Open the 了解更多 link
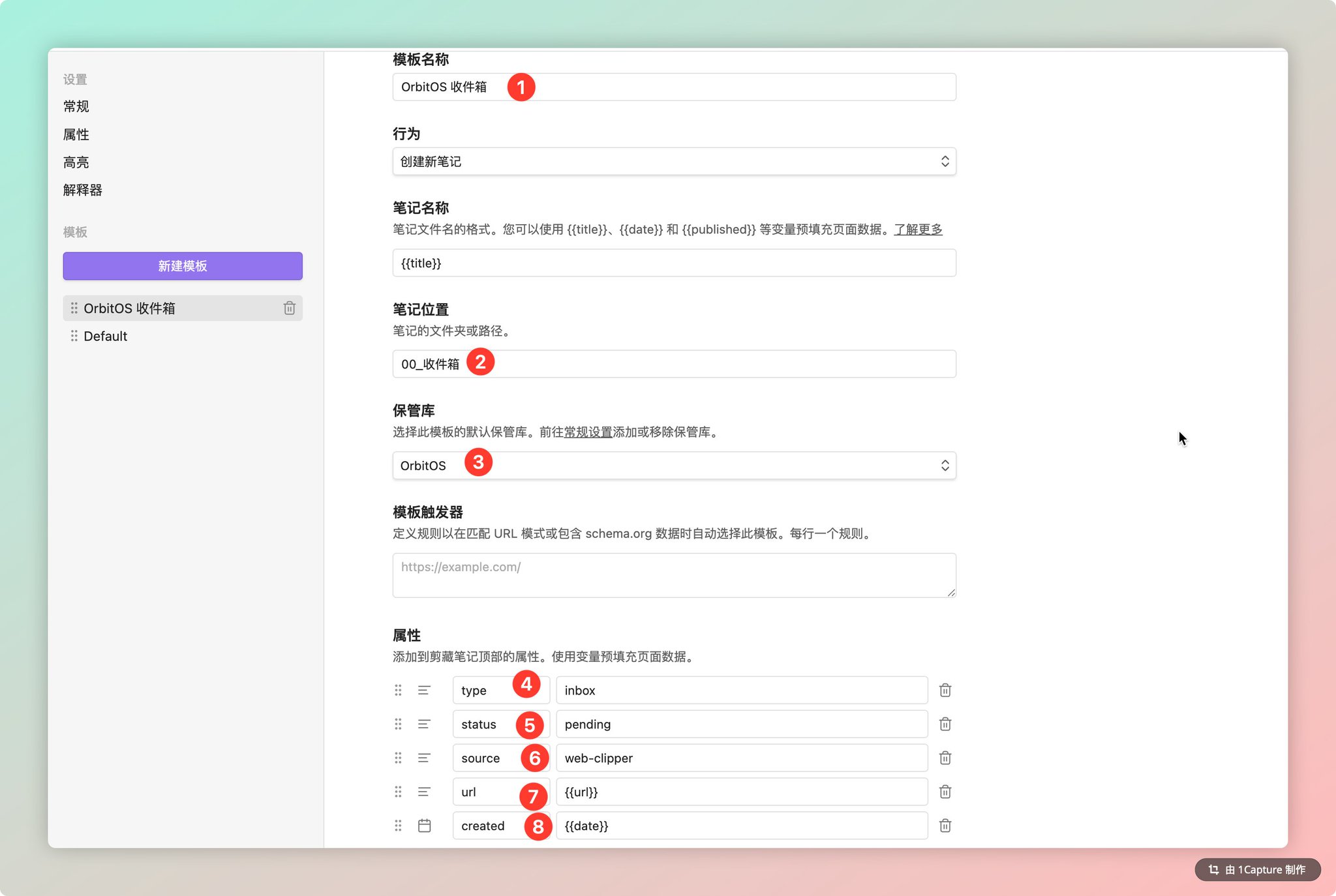 (x=918, y=230)
